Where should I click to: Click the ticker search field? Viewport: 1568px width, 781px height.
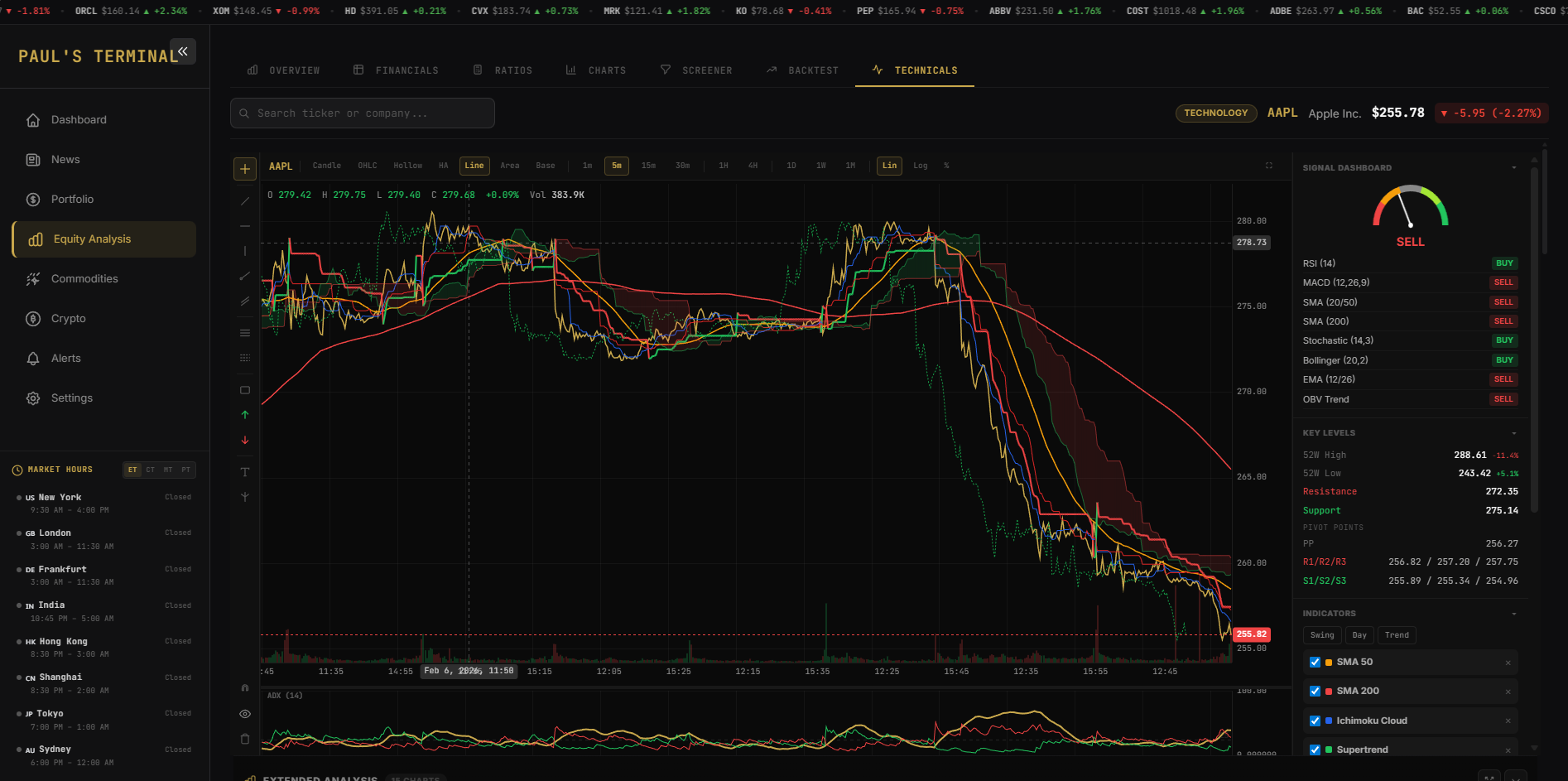363,113
